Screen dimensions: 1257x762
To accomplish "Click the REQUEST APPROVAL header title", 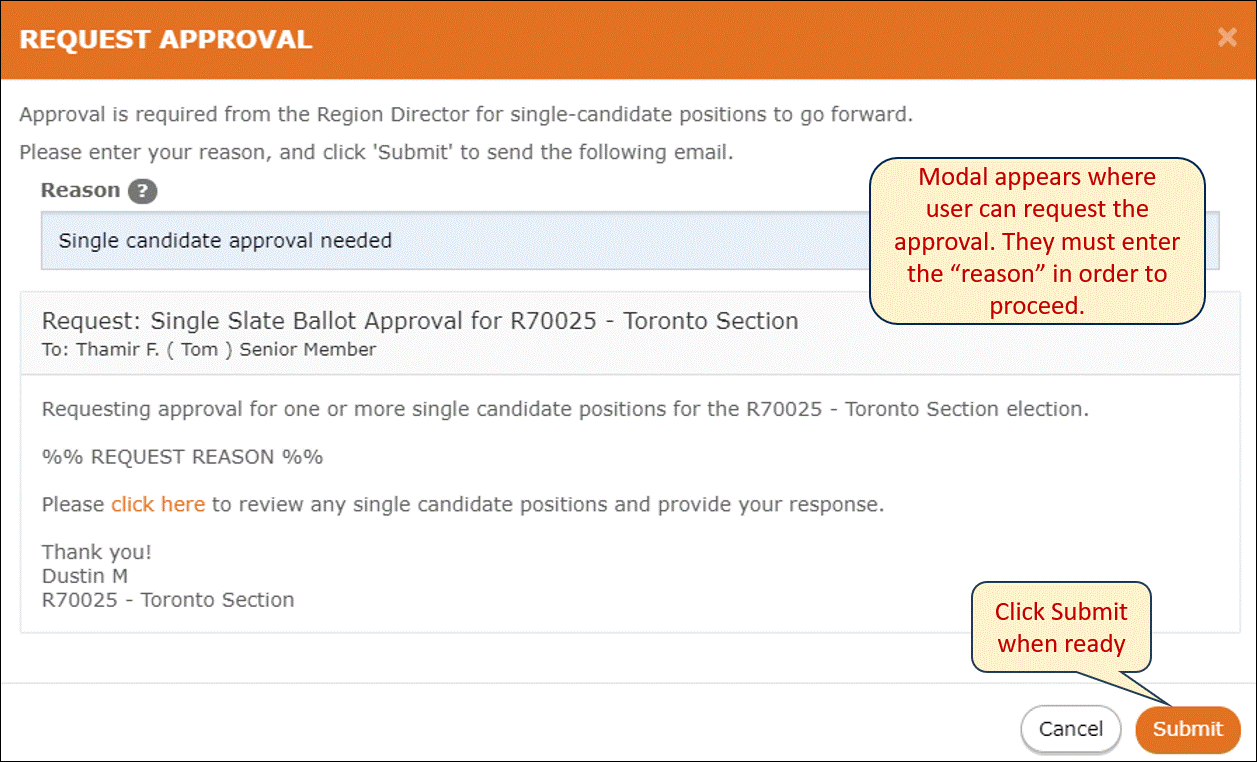I will click(166, 40).
